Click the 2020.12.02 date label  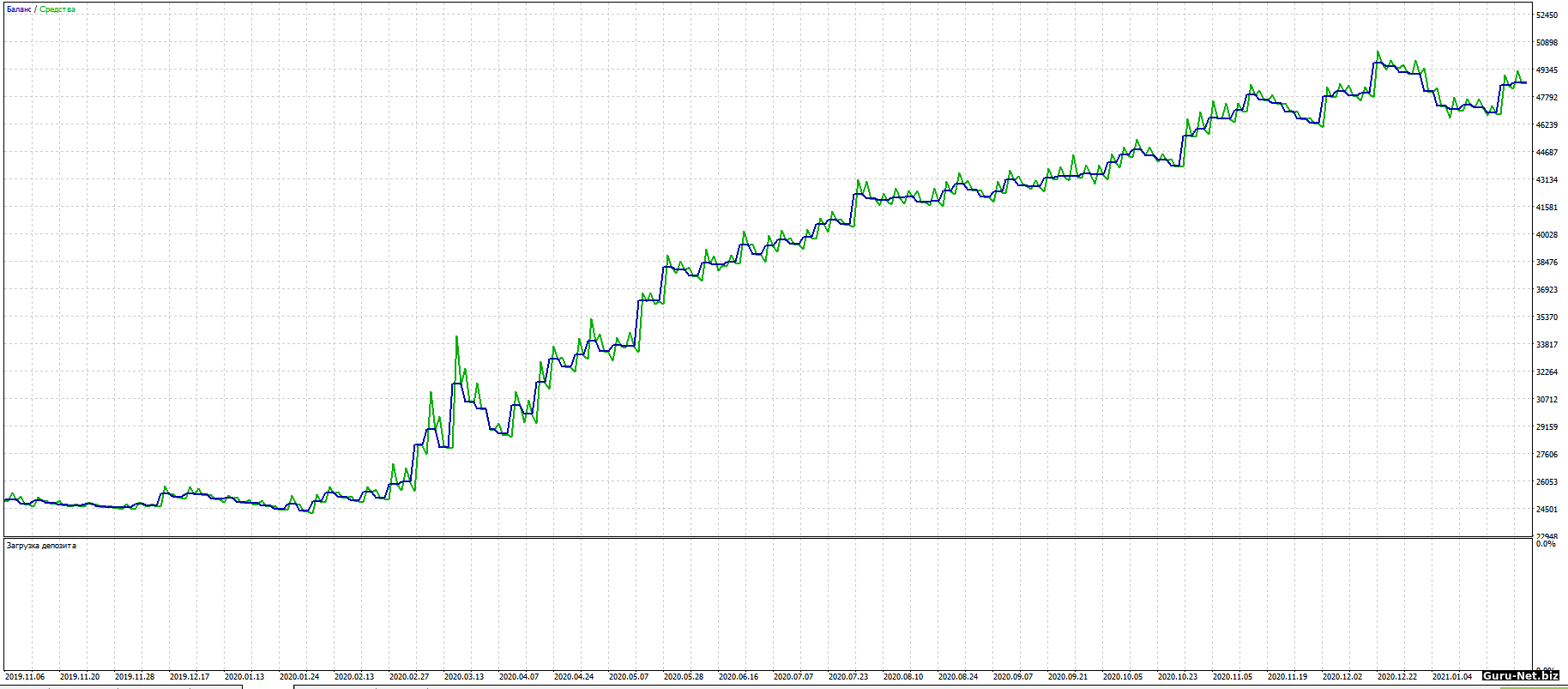click(x=1342, y=677)
